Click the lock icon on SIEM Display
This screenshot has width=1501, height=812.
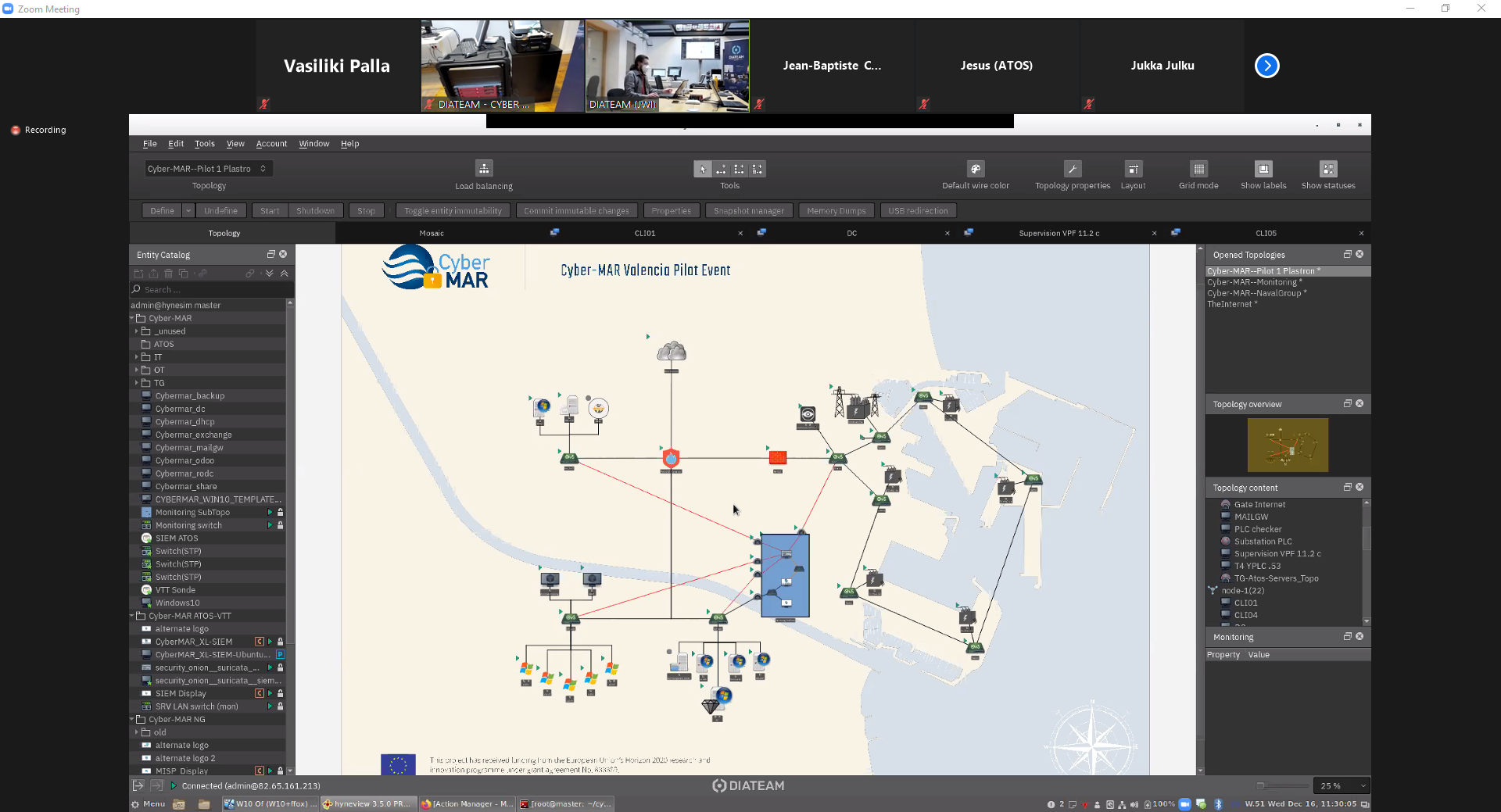pyautogui.click(x=280, y=693)
